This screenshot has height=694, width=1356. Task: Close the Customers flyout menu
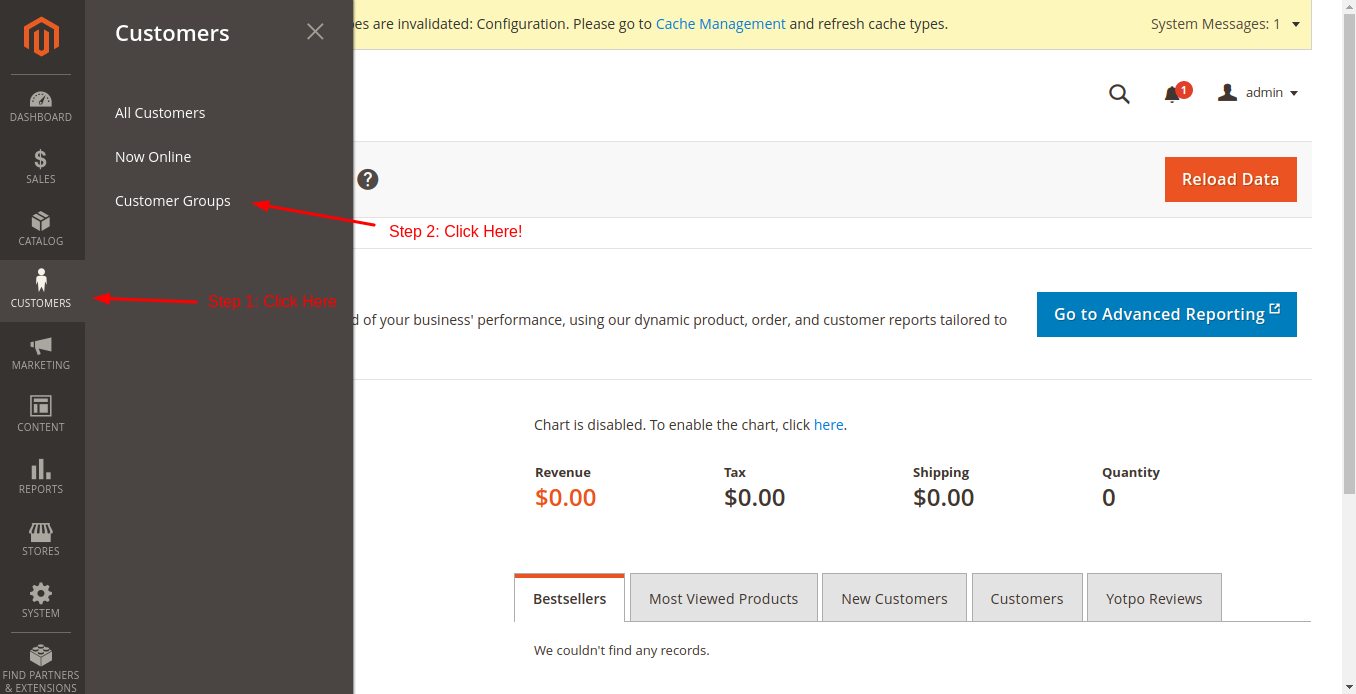click(x=315, y=32)
